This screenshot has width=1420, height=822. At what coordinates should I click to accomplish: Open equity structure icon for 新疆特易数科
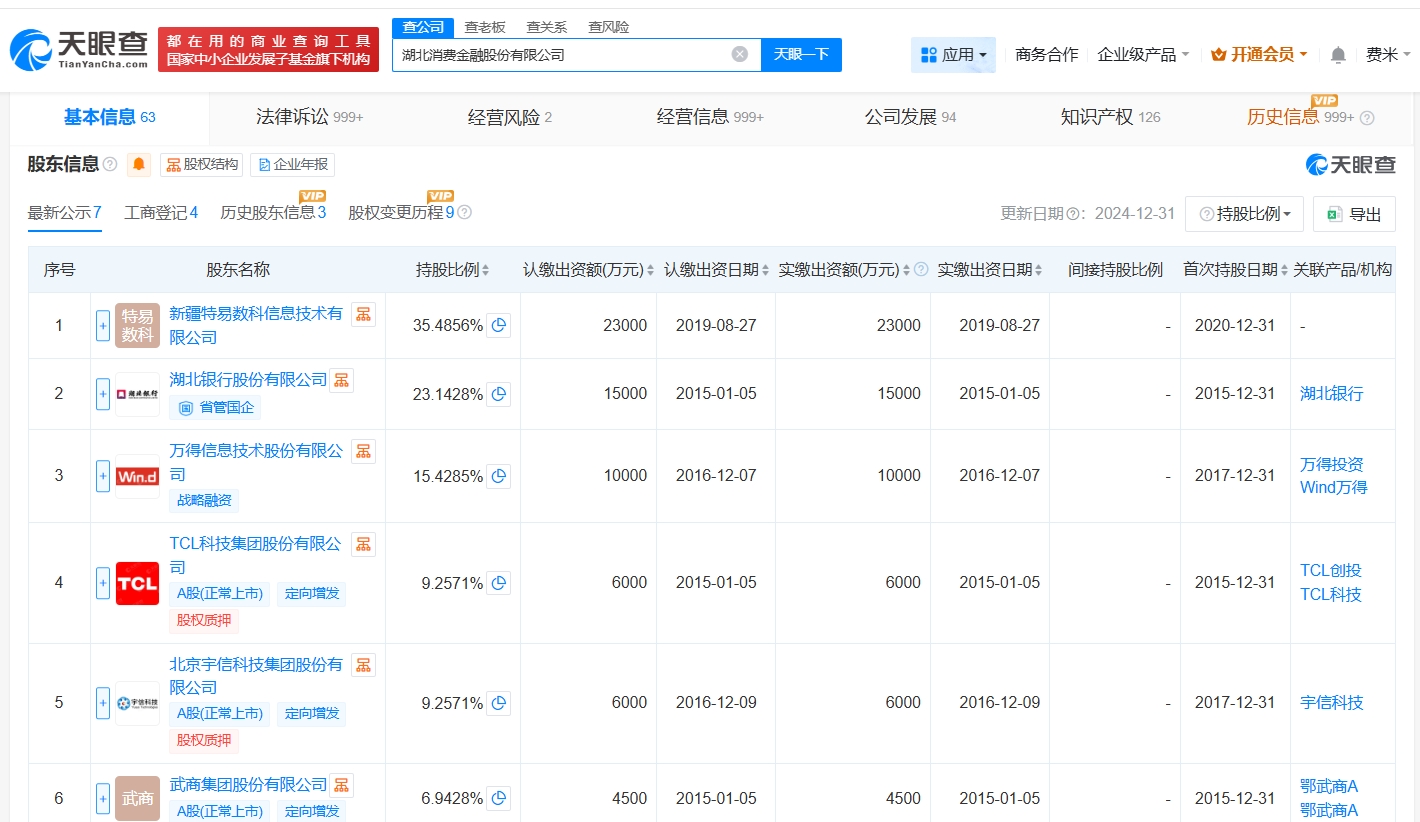click(363, 314)
